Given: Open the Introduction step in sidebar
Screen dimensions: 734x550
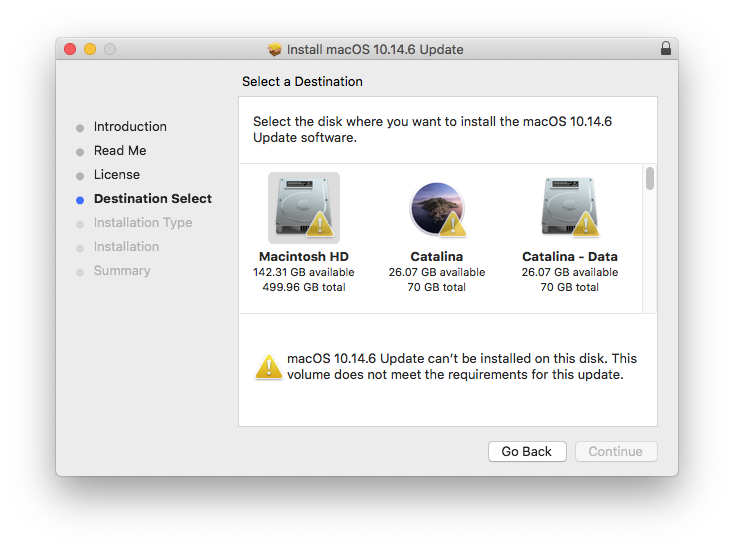Looking at the screenshot, I should pyautogui.click(x=130, y=126).
